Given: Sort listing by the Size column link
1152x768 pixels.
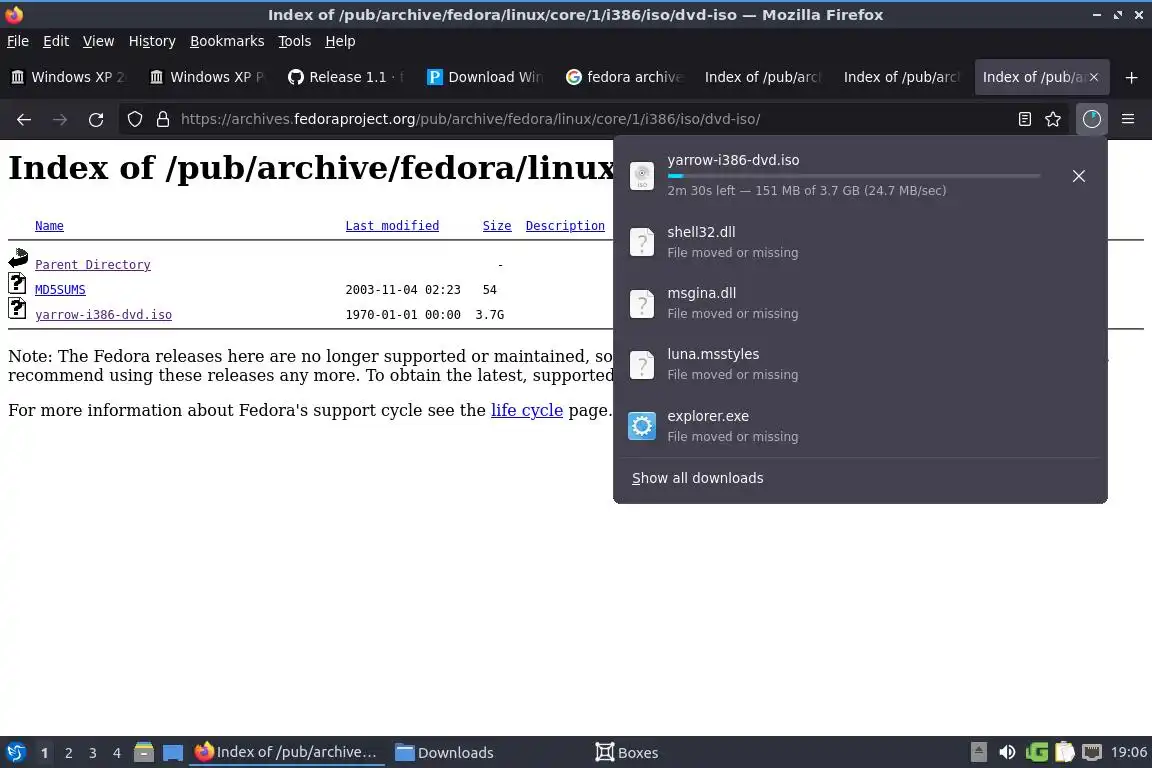Looking at the screenshot, I should (x=497, y=226).
